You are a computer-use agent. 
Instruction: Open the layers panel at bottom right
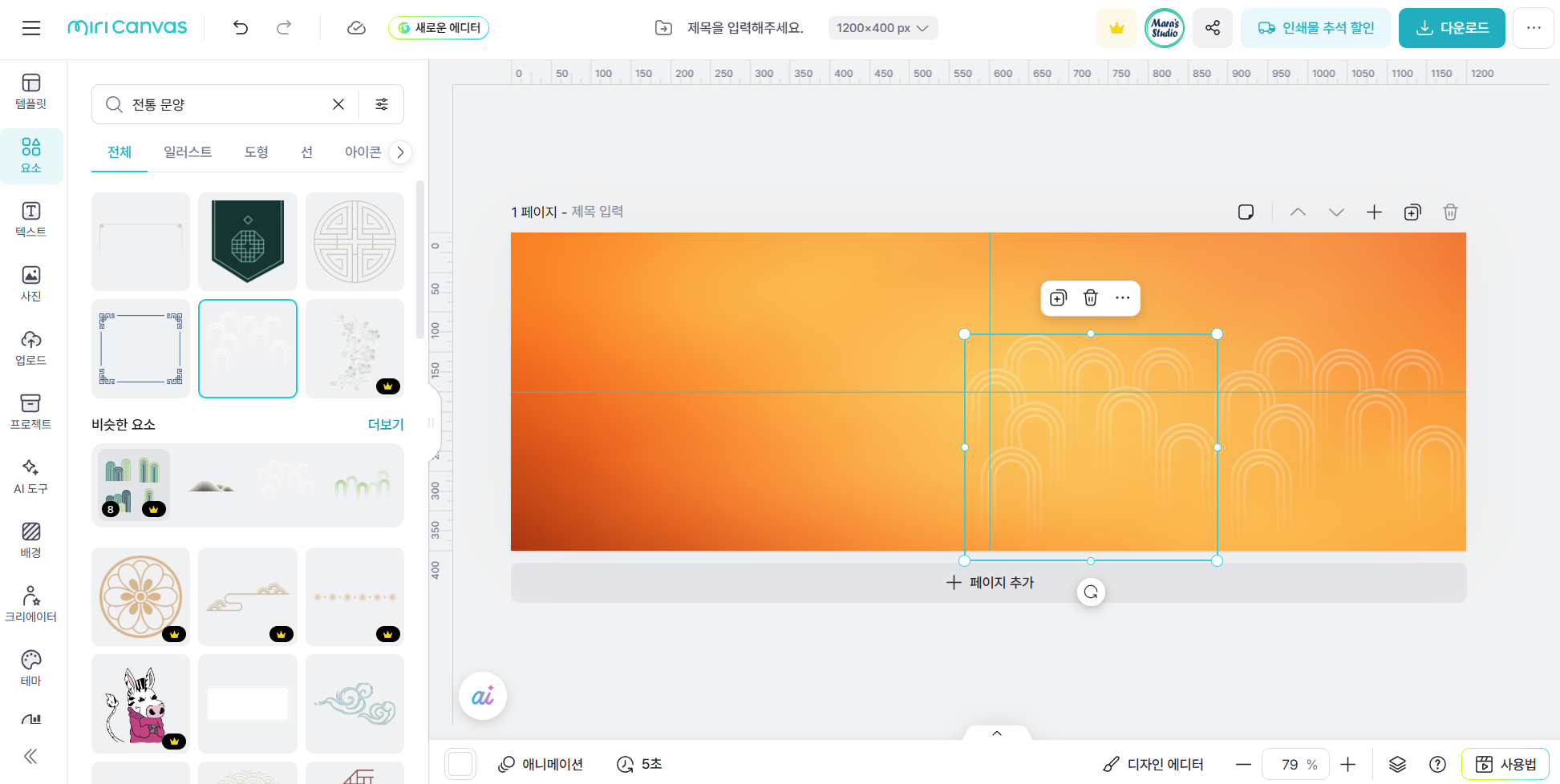click(x=1397, y=764)
